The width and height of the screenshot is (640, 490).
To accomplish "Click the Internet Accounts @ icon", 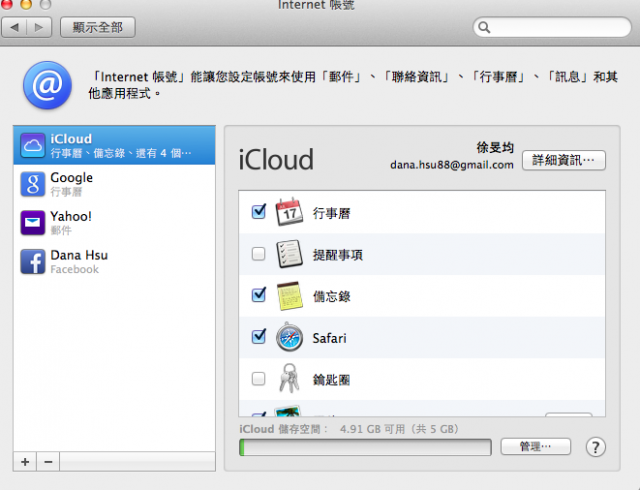I will click(47, 85).
